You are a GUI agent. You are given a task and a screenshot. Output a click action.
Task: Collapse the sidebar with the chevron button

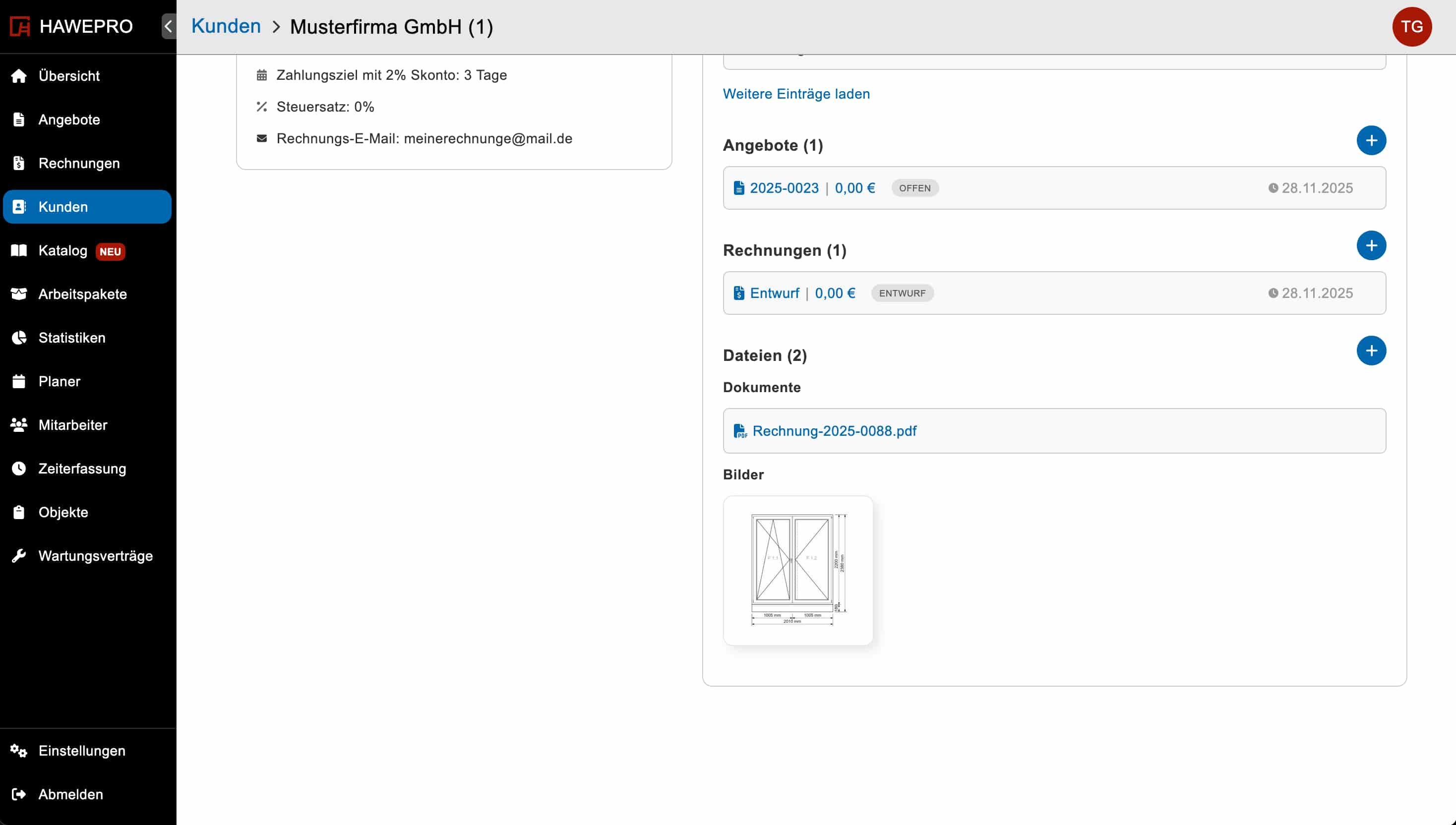(168, 26)
